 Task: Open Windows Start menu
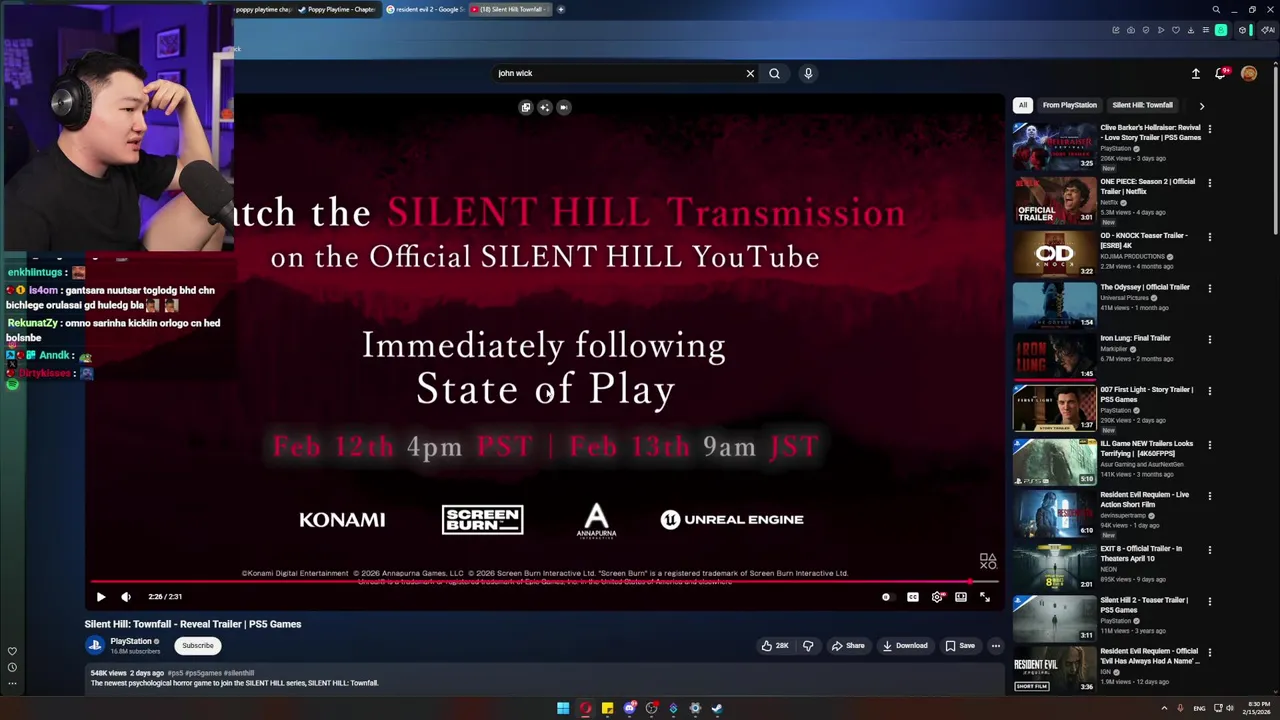click(x=563, y=709)
